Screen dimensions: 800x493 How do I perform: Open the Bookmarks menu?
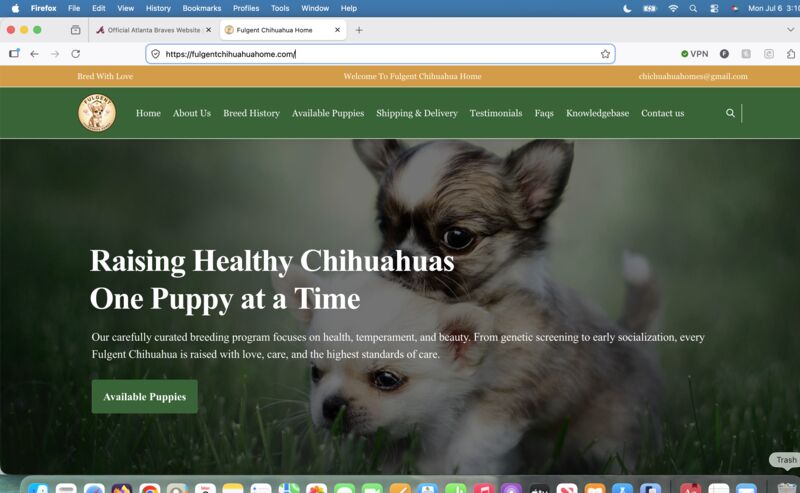pyautogui.click(x=202, y=8)
